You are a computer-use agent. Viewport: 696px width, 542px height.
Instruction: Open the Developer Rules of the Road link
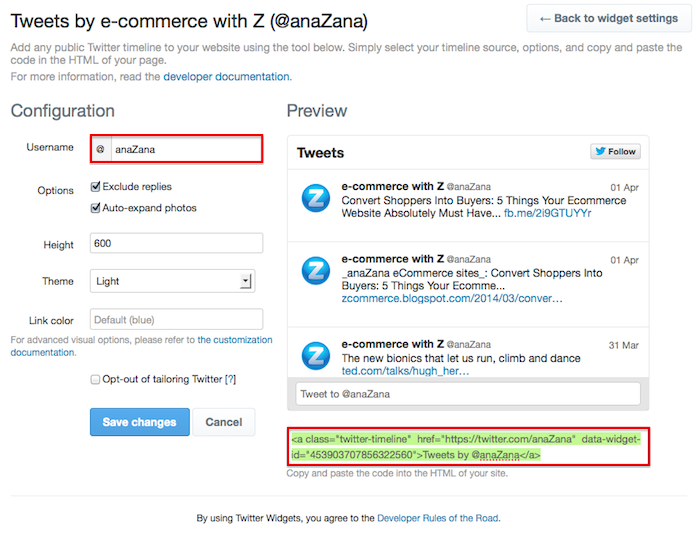438,518
